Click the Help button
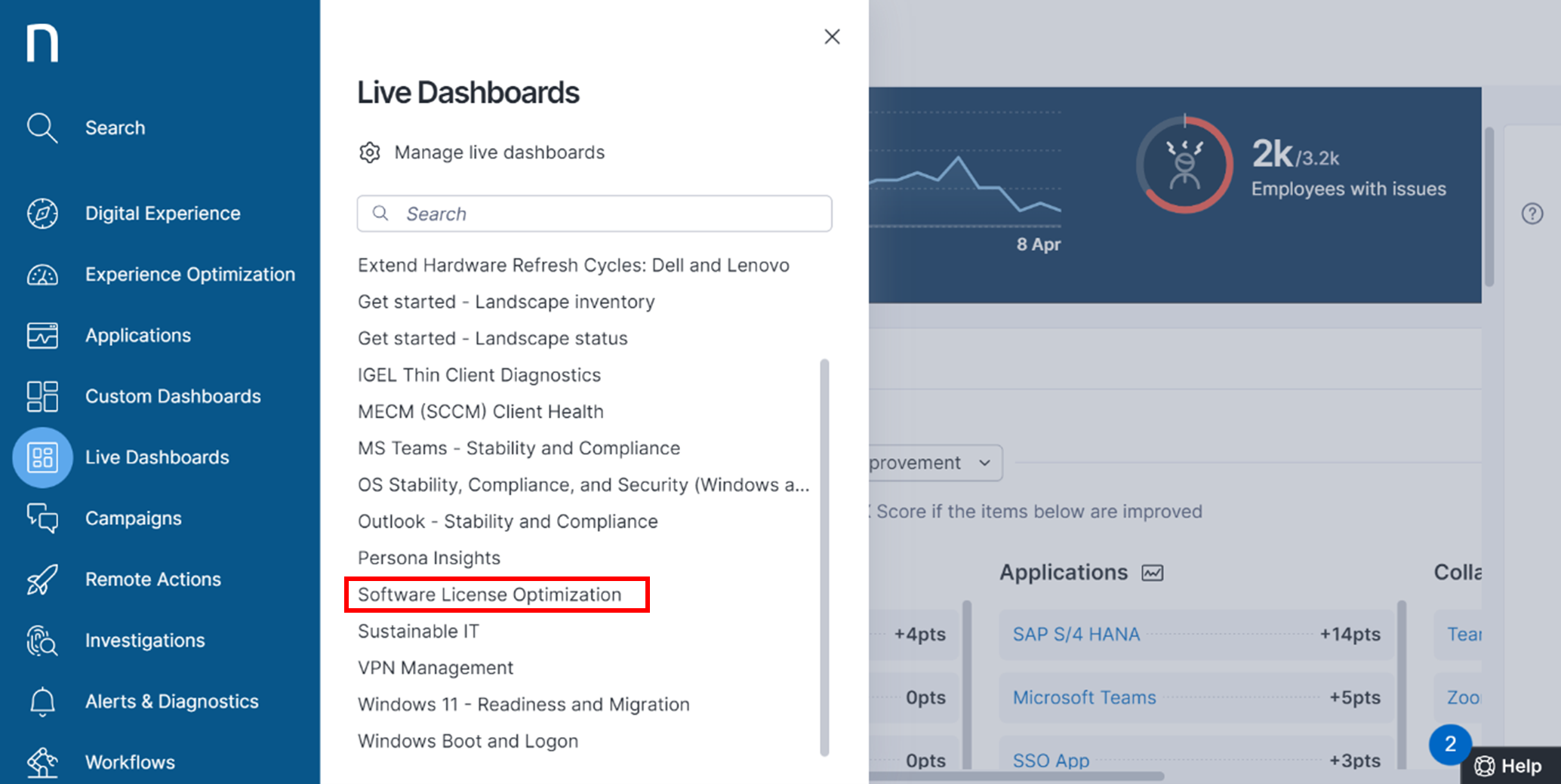The height and width of the screenshot is (784, 1561). 1510,766
